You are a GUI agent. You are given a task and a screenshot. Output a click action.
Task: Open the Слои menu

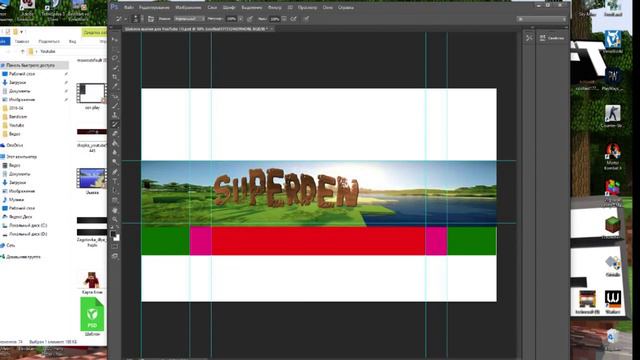(212, 8)
